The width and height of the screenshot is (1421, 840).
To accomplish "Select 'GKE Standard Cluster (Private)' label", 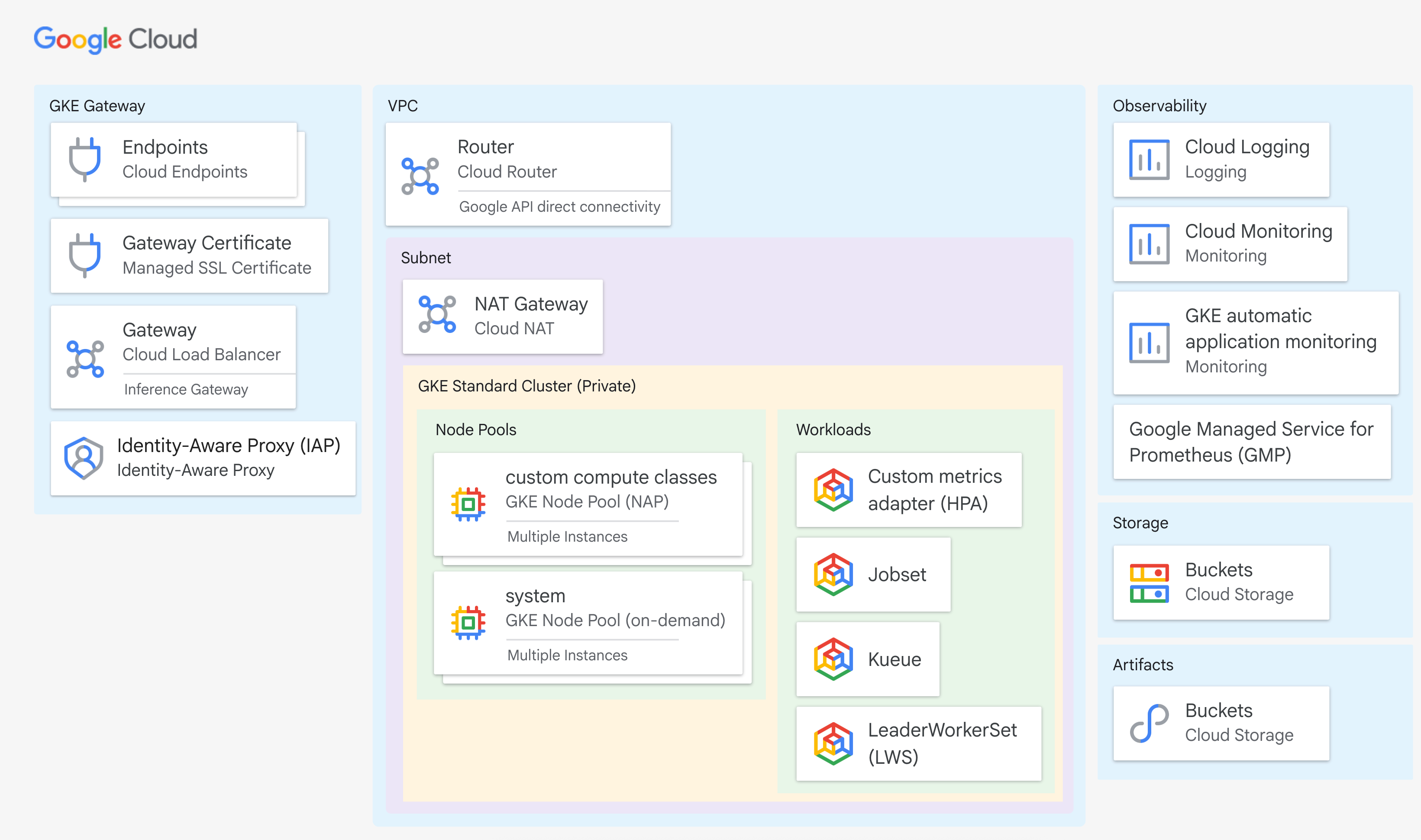I will 527,386.
